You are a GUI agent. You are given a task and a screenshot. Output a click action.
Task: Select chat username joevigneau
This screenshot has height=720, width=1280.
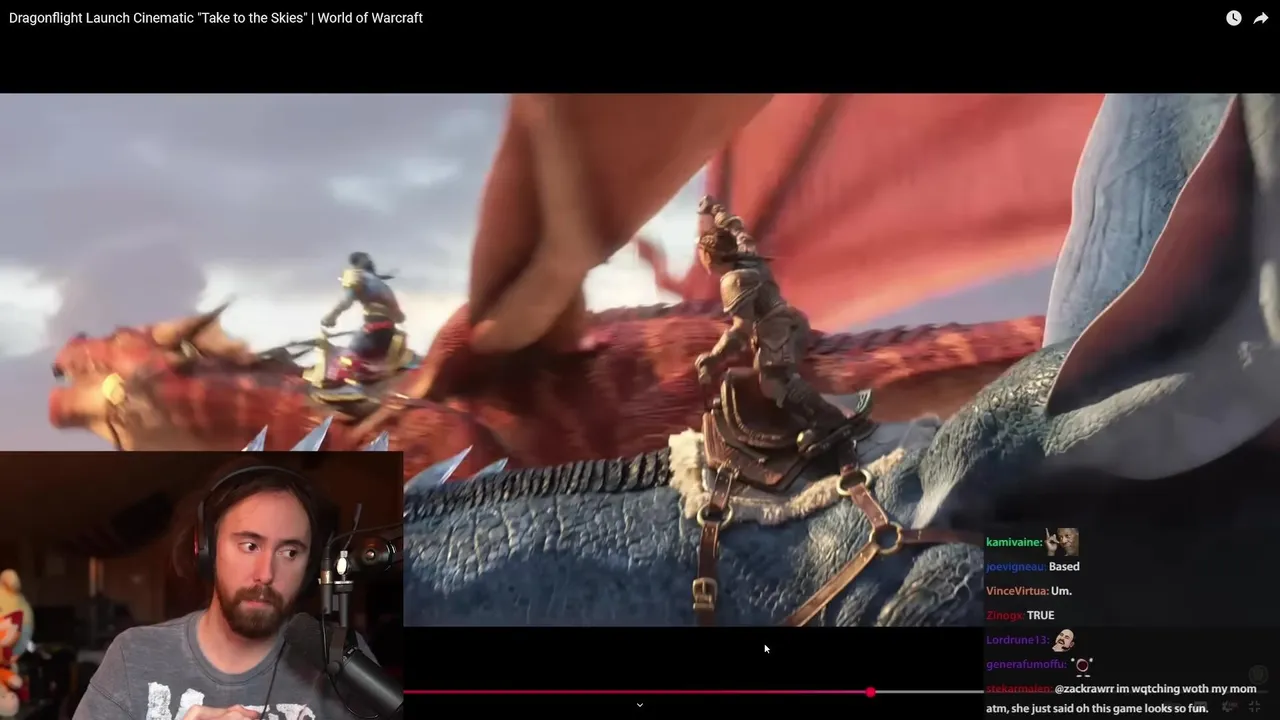tap(1015, 566)
